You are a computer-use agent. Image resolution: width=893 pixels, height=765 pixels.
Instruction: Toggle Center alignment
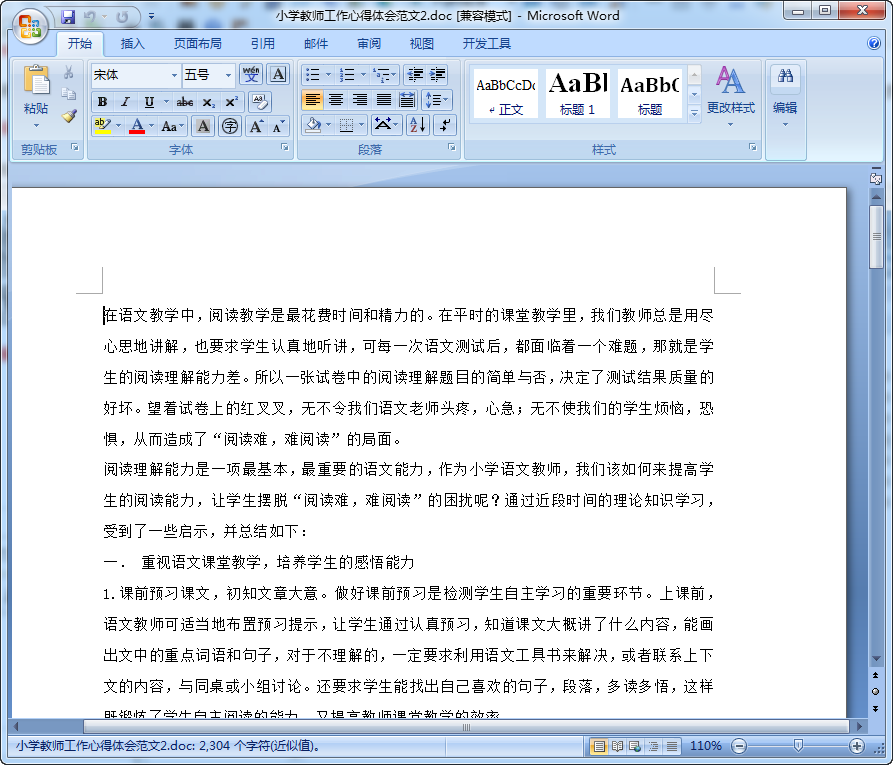click(x=336, y=100)
